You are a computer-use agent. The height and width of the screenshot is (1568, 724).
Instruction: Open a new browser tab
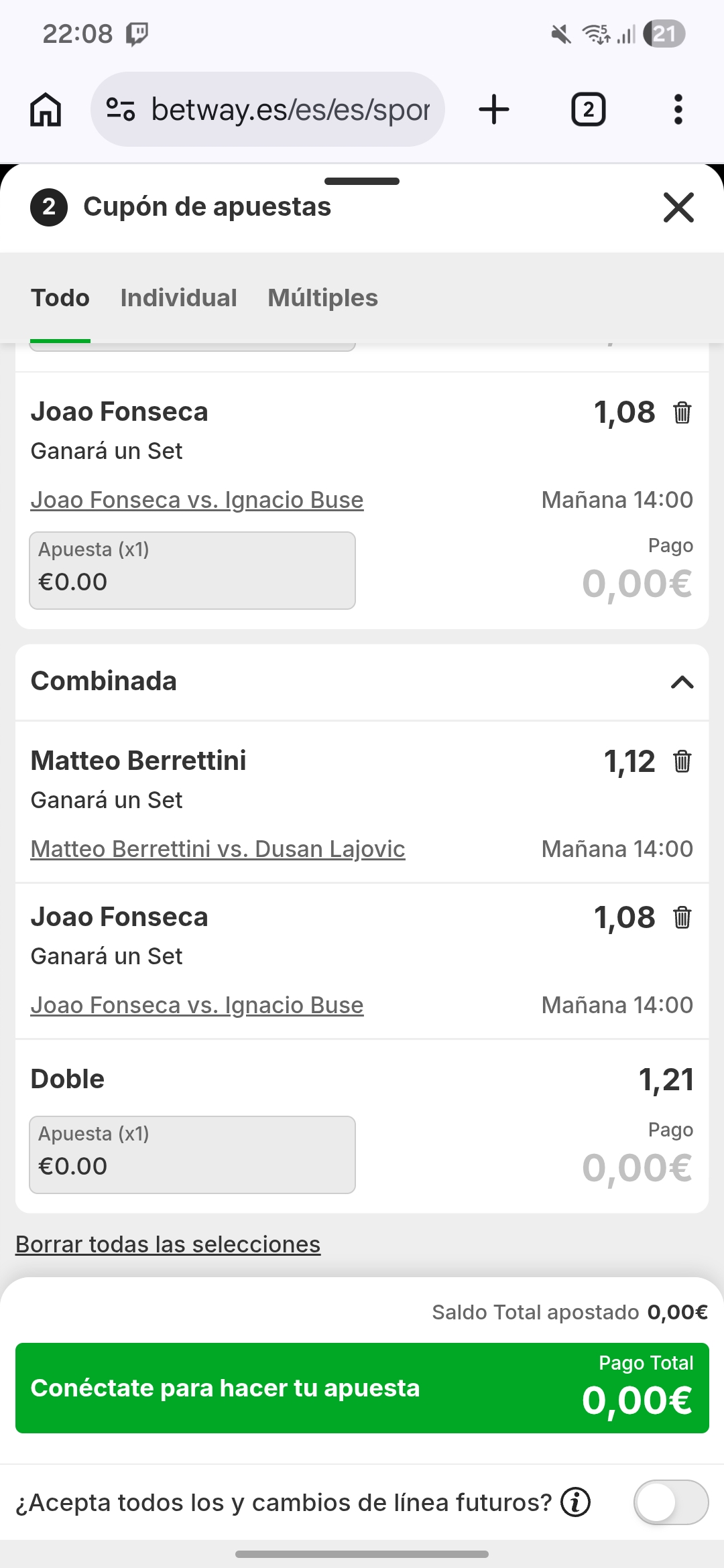[494, 109]
